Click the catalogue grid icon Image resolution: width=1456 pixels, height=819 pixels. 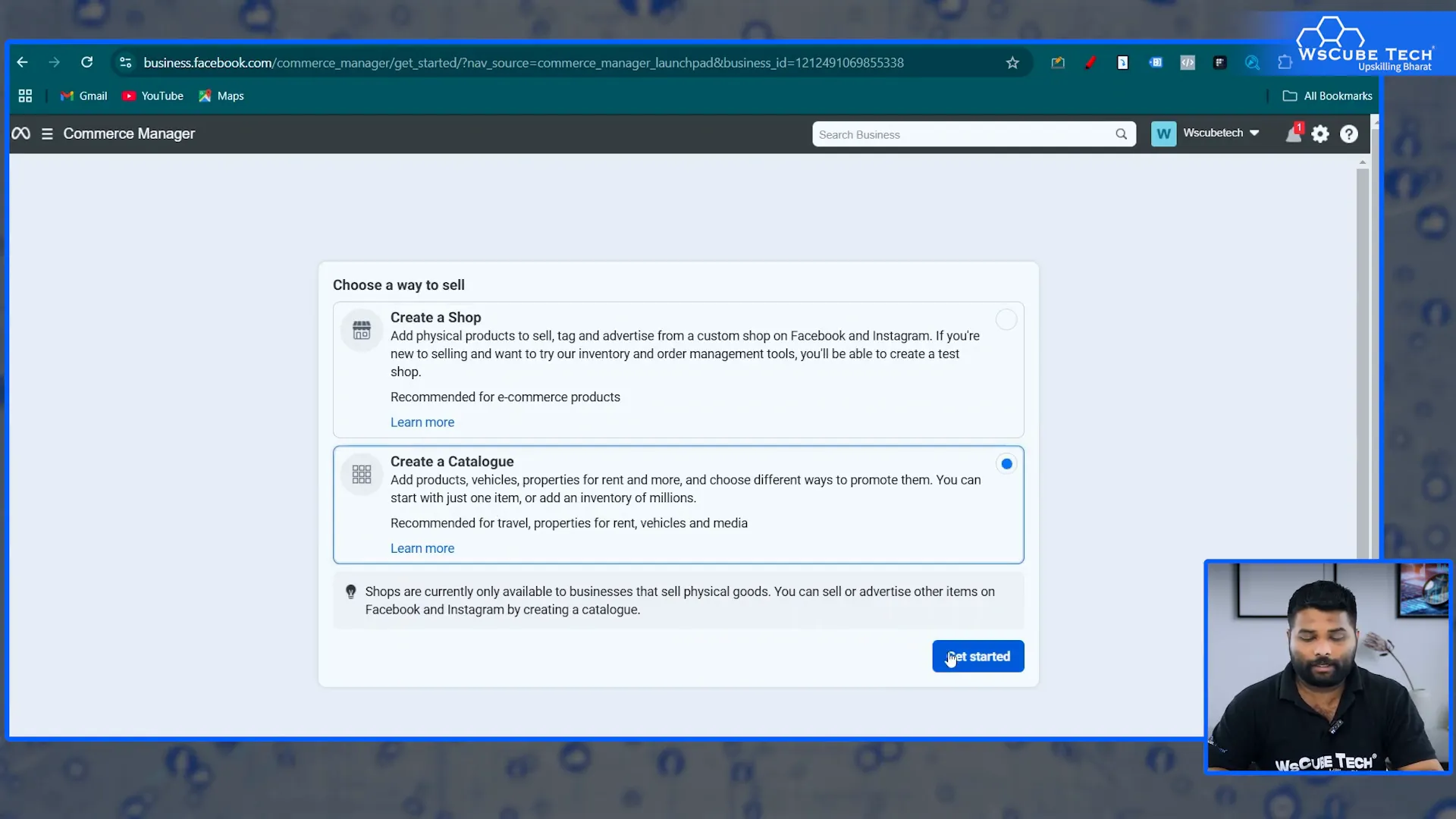[362, 474]
